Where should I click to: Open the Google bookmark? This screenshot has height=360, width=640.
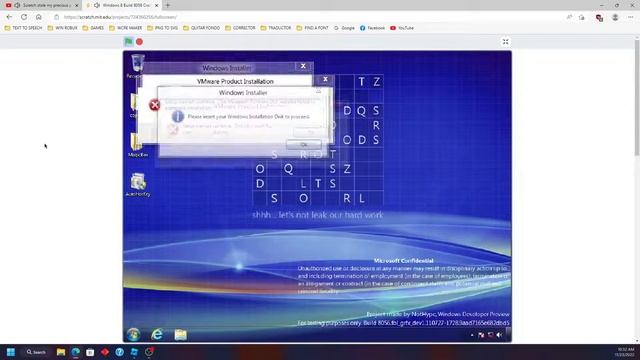[x=344, y=28]
